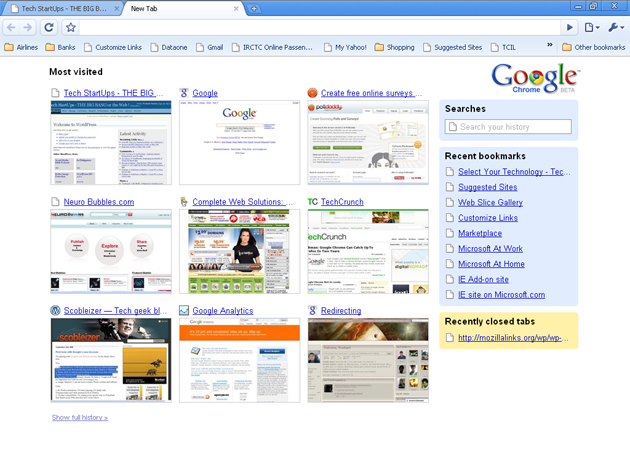Reopen the mozillalinks.org recently closed tab
Viewport: 630px width, 453px height.
514,338
